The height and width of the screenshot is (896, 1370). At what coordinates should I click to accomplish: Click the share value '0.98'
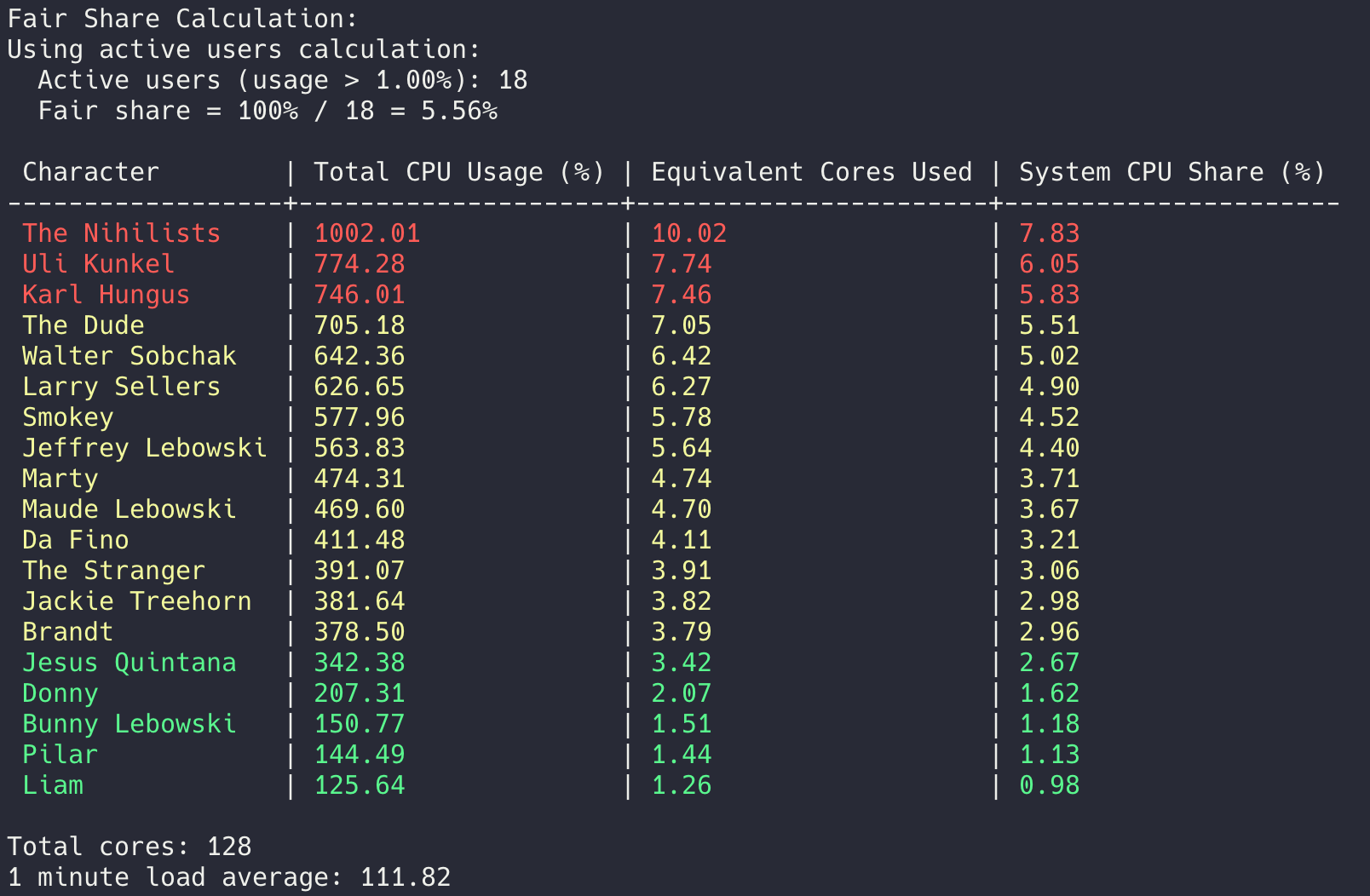1050,785
